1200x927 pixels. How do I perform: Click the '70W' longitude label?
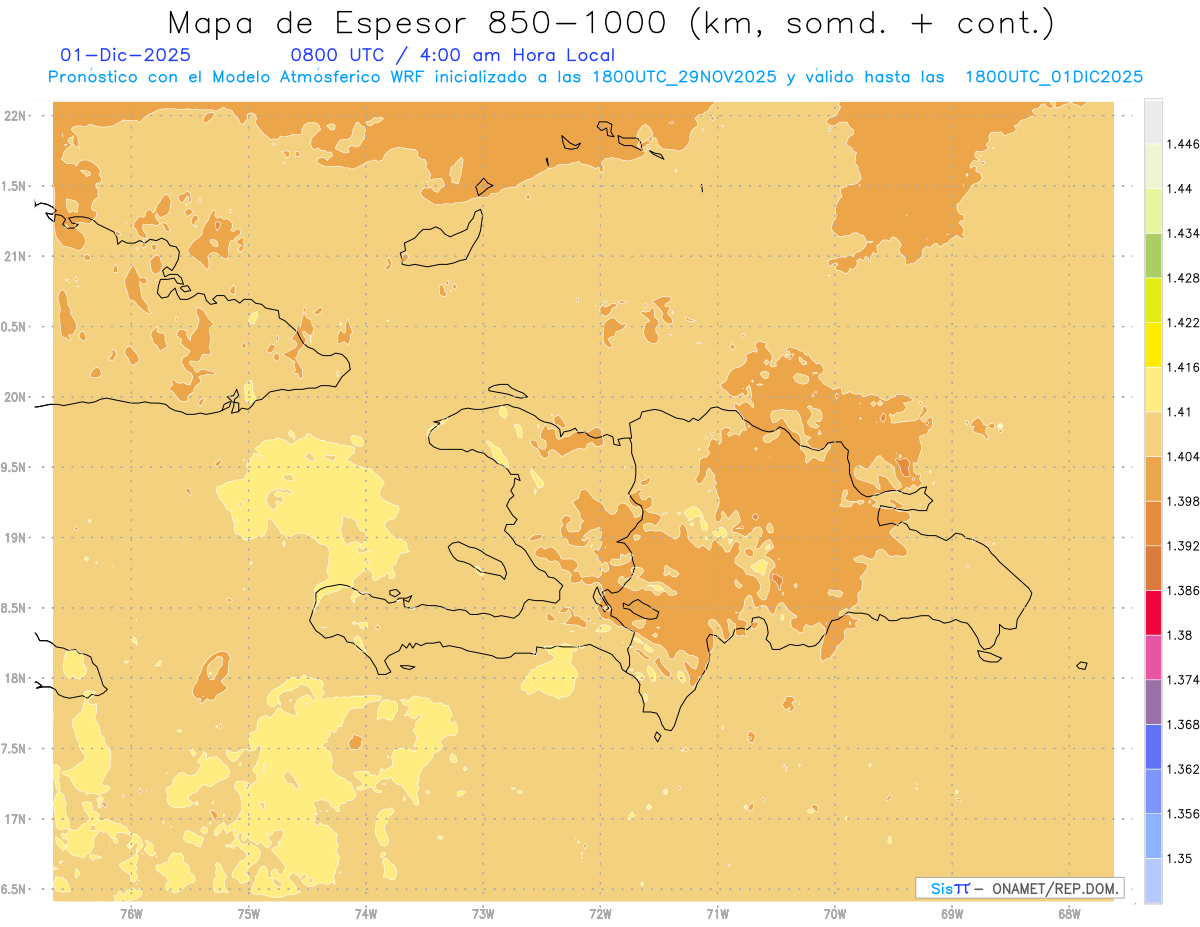(x=835, y=913)
